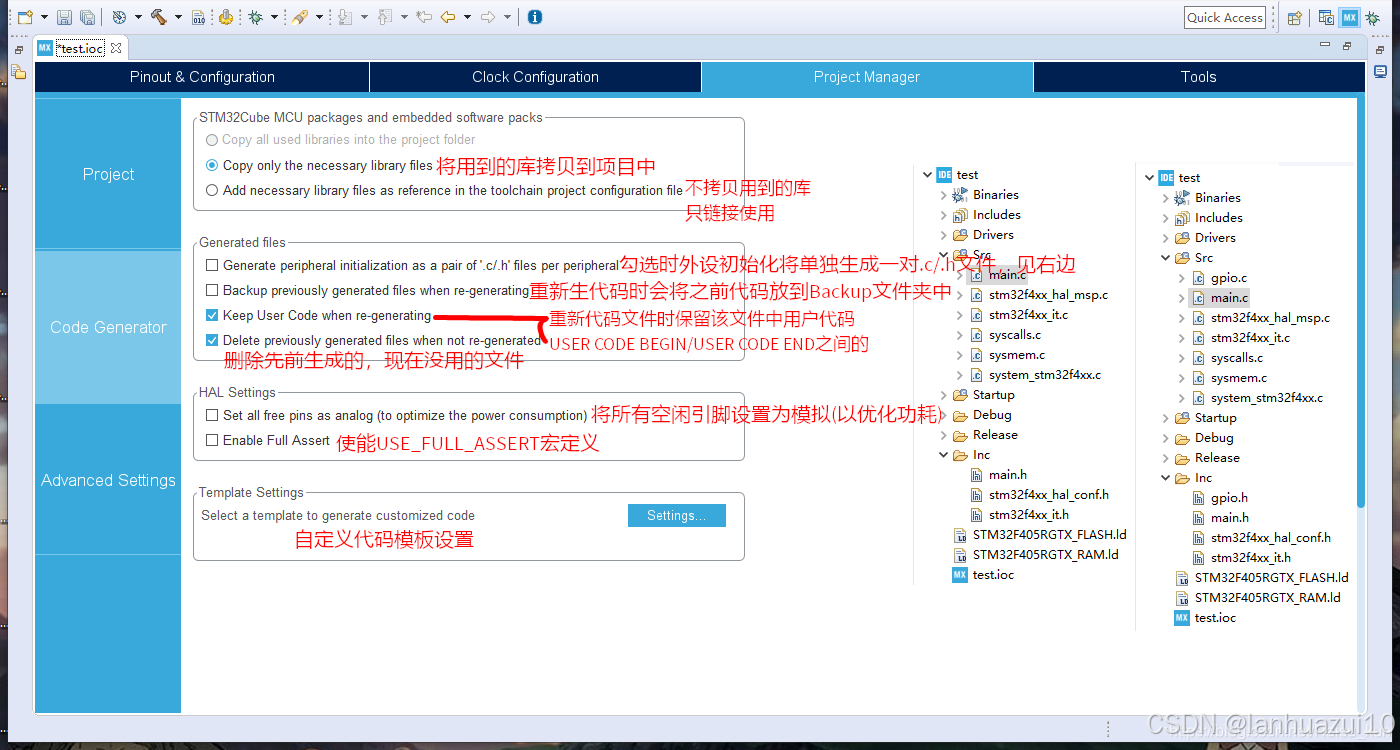
Task: Uncheck Delete previously generated files when not re-generated
Action: pos(212,340)
